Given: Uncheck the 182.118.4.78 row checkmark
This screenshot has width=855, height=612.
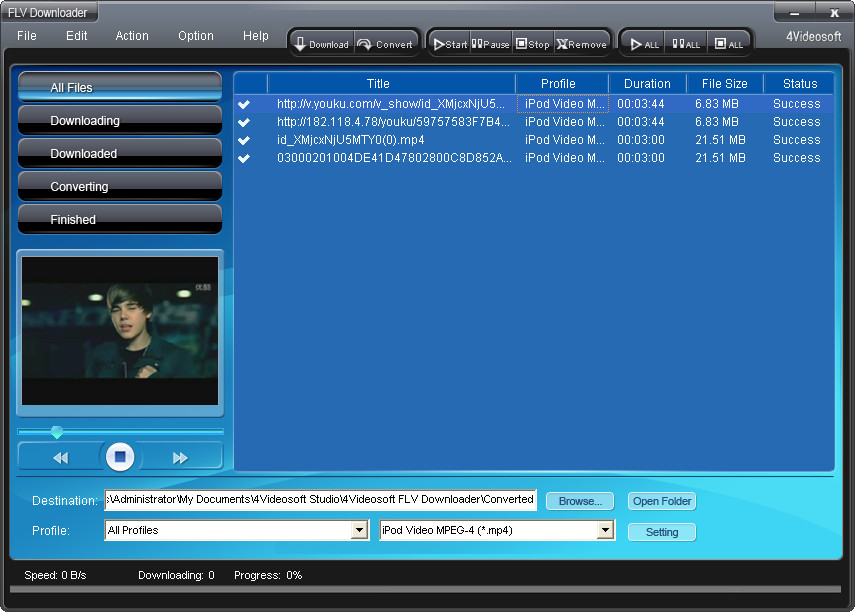Looking at the screenshot, I should tap(244, 122).
